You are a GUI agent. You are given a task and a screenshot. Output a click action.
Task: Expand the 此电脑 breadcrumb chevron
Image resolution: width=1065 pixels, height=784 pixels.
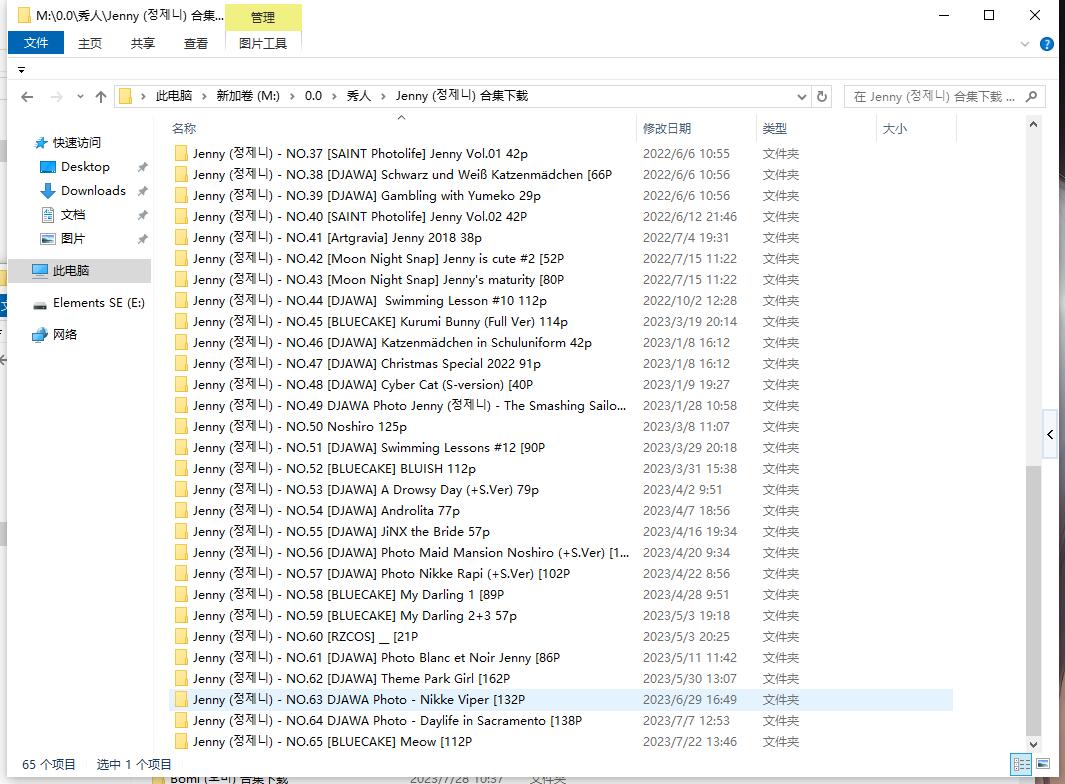[x=204, y=96]
